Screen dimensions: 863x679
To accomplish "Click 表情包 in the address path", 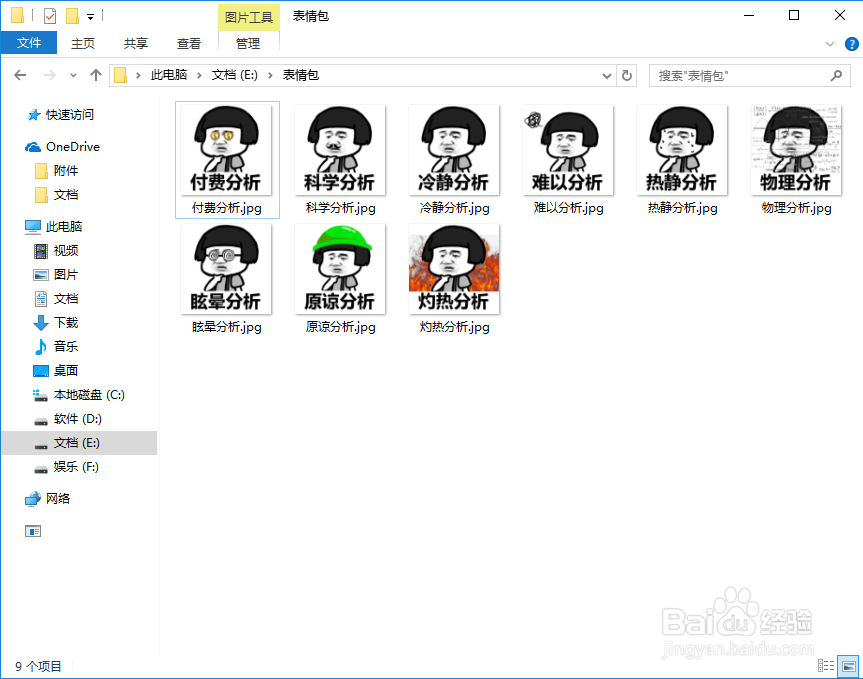I will tap(301, 75).
